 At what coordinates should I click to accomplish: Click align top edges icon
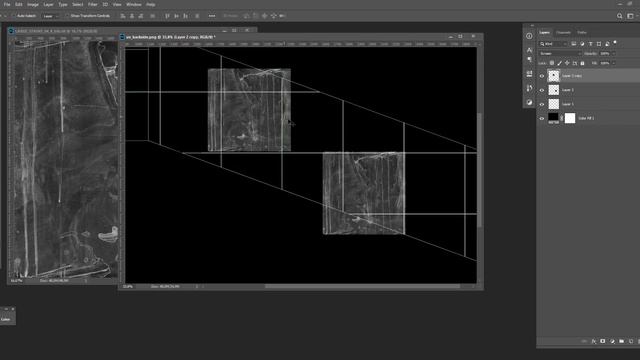(167, 16)
